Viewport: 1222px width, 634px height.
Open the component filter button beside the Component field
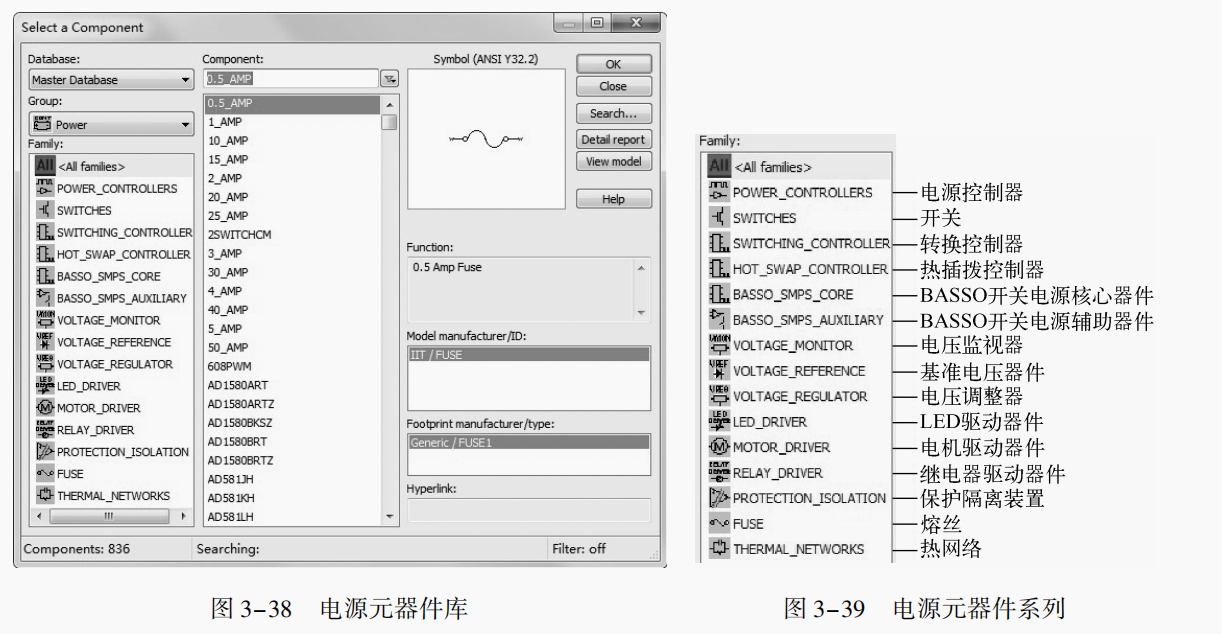click(x=389, y=79)
